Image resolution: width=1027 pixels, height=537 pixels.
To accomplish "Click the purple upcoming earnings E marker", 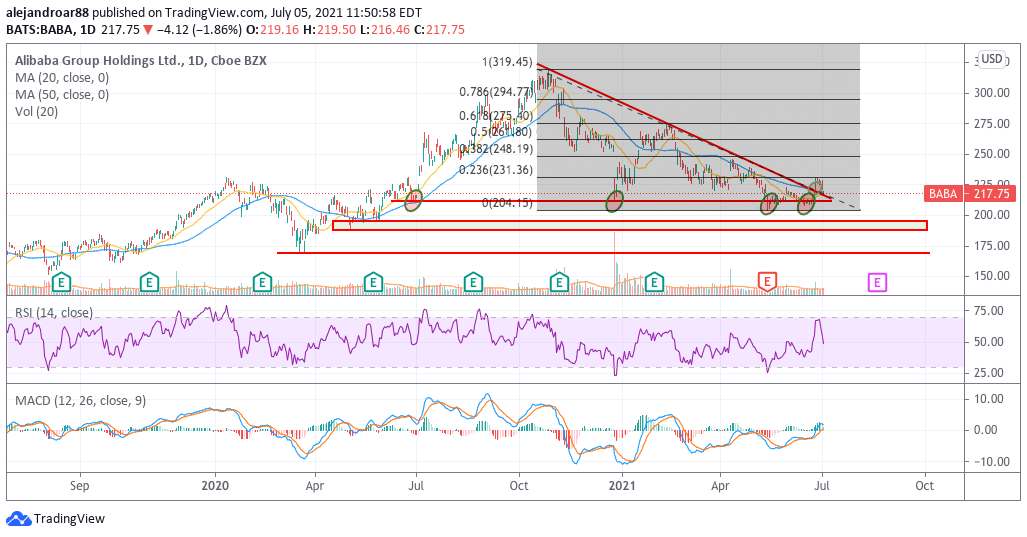I will point(877,283).
